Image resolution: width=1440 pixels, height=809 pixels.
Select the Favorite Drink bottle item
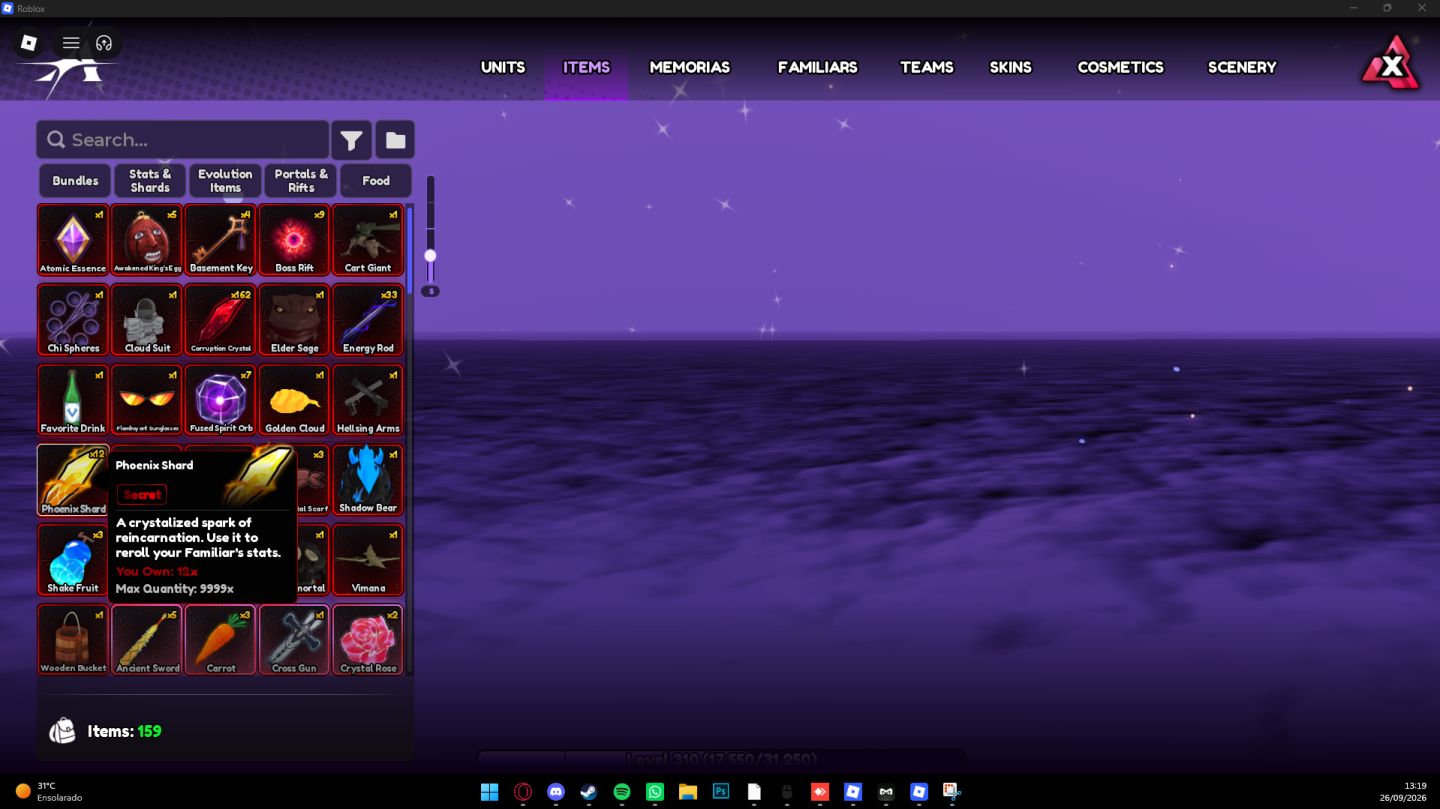(x=73, y=400)
